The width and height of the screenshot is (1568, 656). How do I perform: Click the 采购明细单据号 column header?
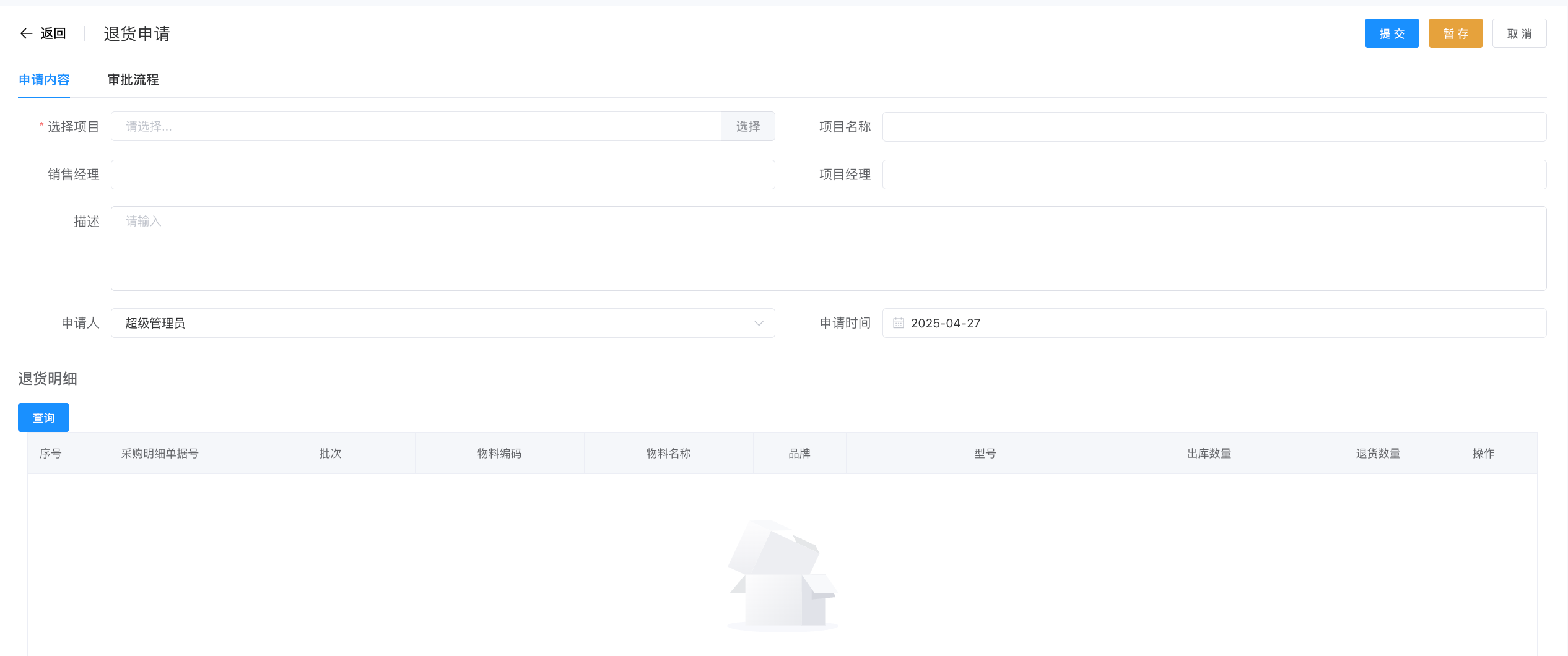click(160, 454)
